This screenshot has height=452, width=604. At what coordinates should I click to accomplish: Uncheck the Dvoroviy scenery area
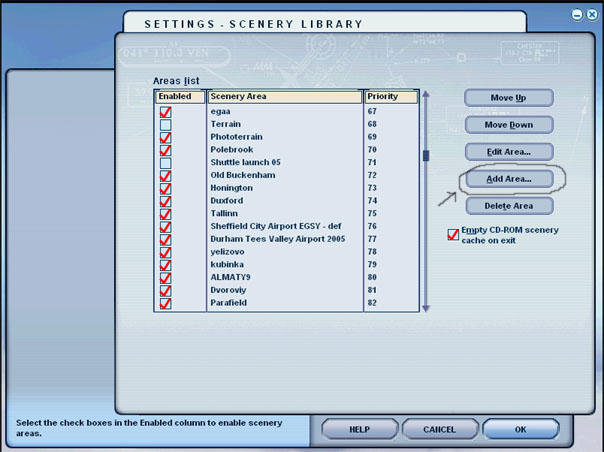click(166, 290)
